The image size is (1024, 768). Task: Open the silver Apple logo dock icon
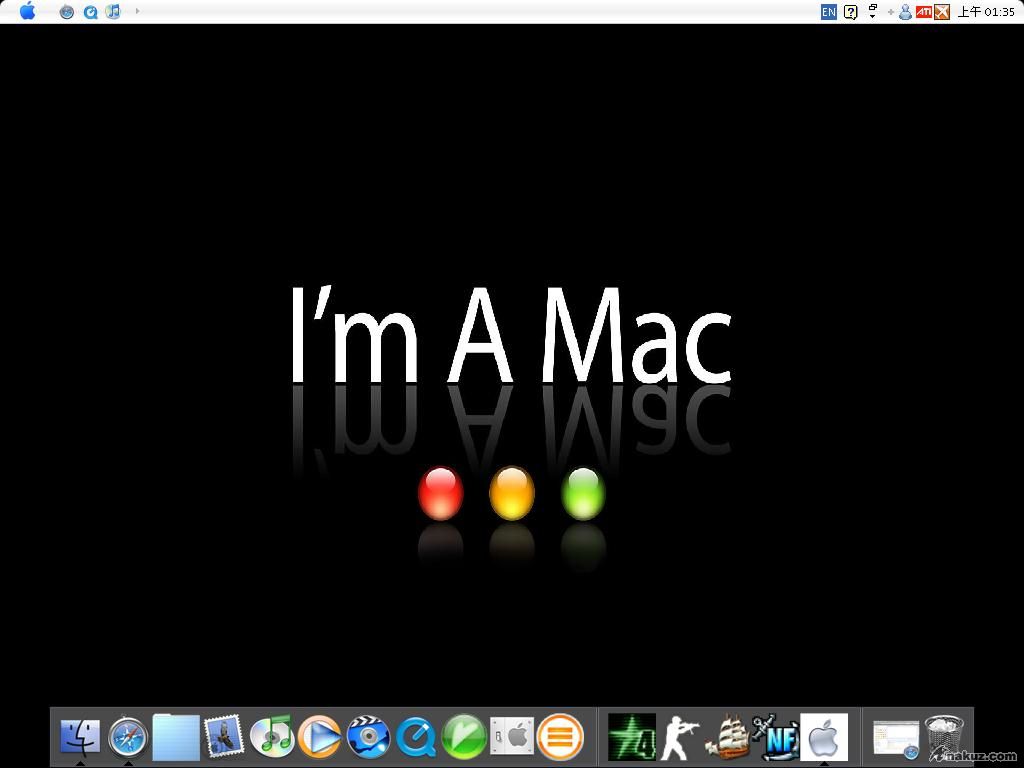(824, 737)
